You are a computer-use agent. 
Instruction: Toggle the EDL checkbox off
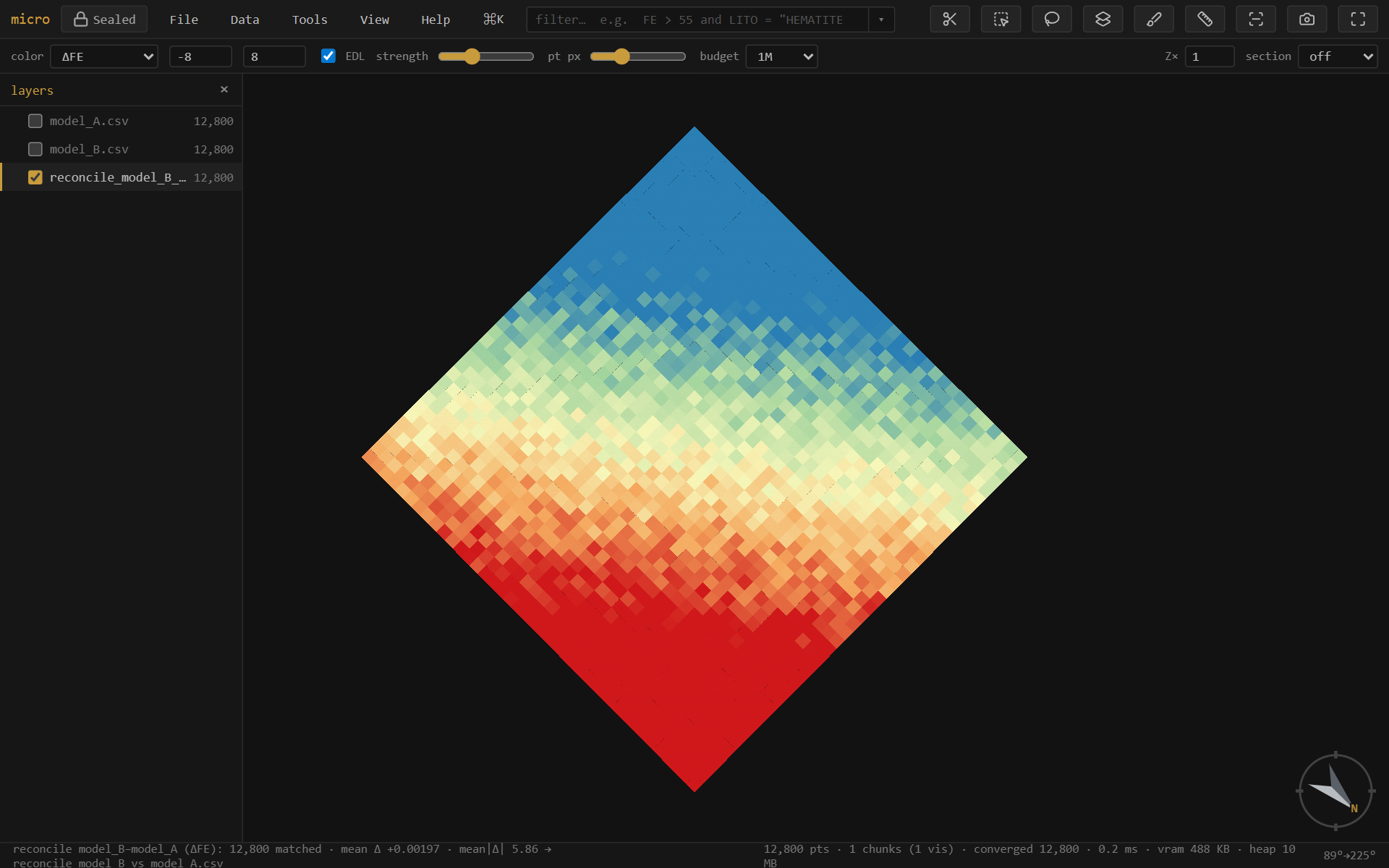[x=328, y=56]
